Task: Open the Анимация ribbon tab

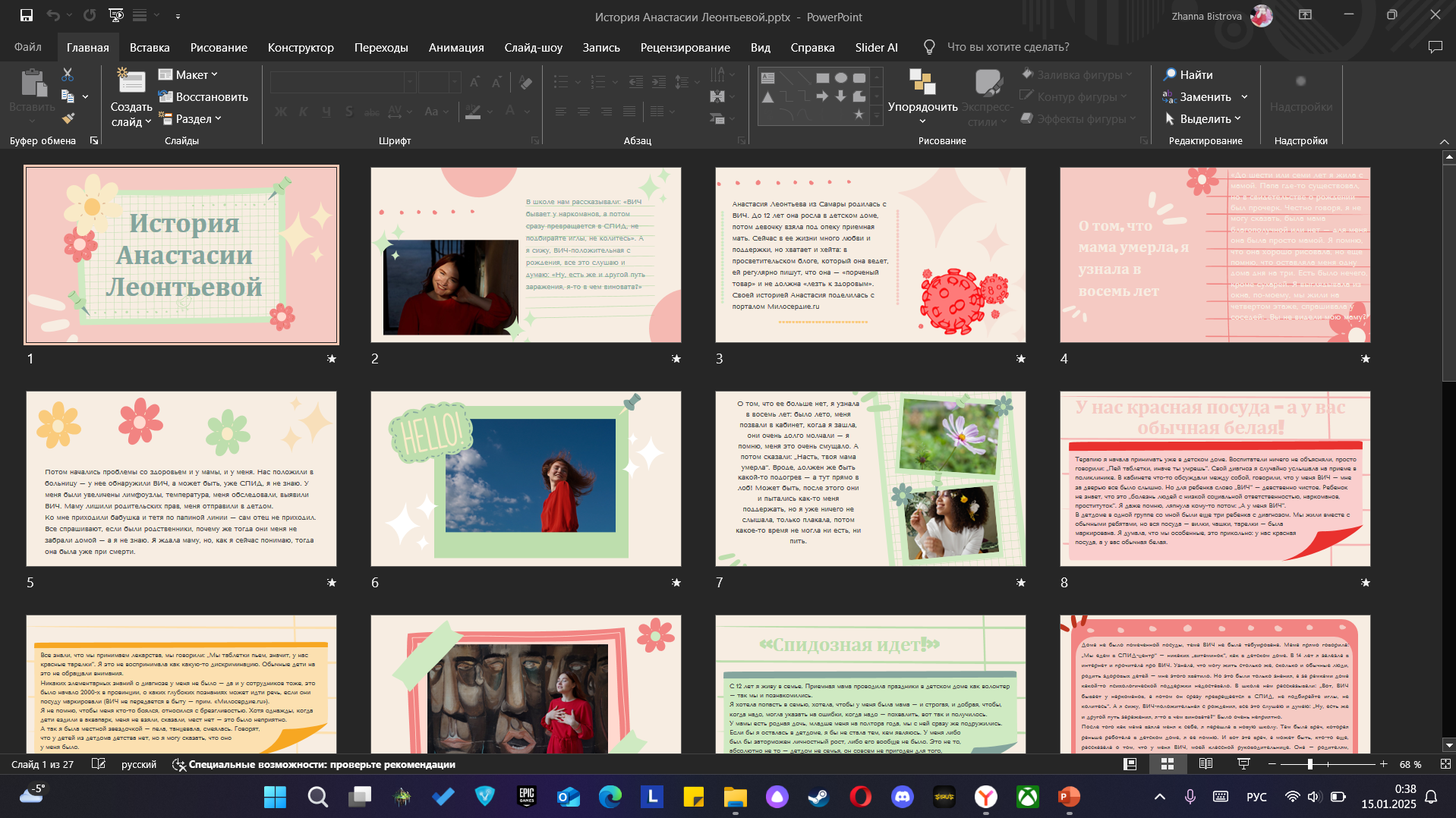Action: tap(456, 47)
